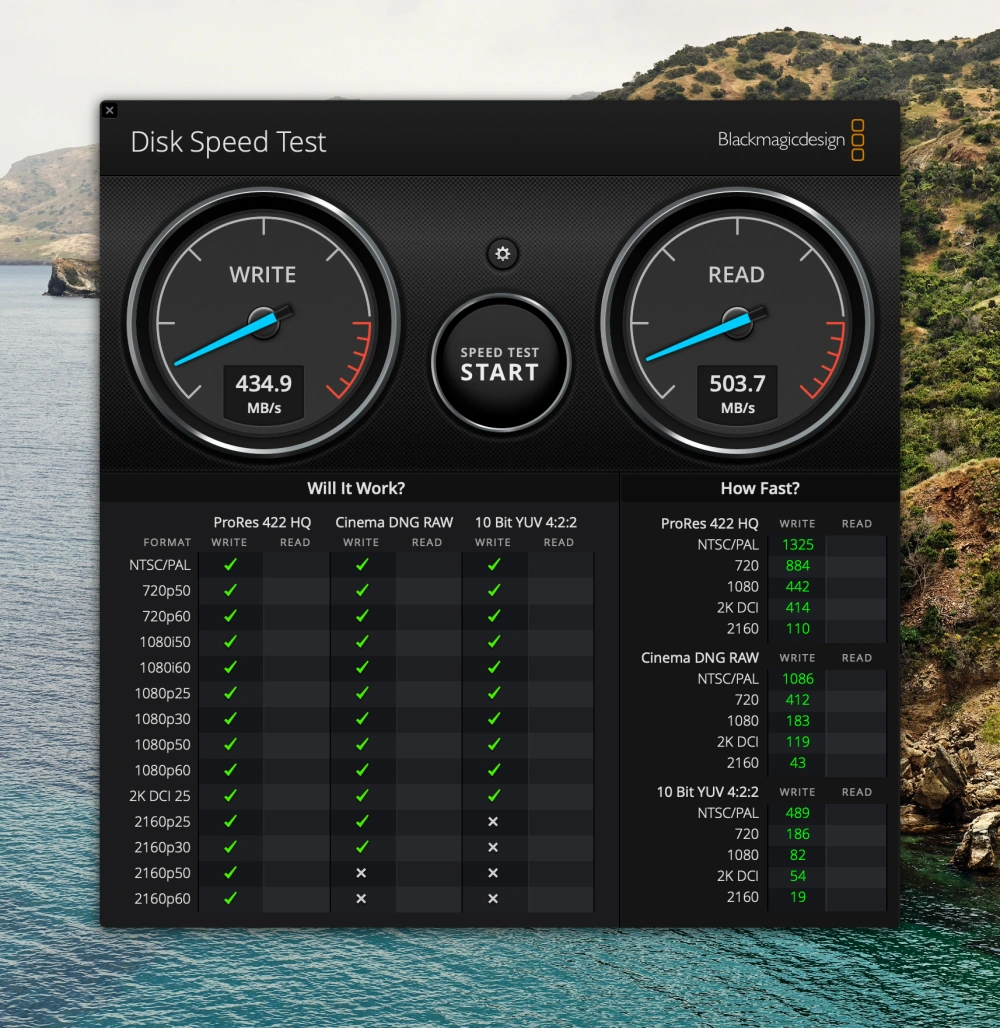This screenshot has width=1000, height=1028.
Task: Click 10 Bit YUV 720 write value 186
Action: (797, 834)
